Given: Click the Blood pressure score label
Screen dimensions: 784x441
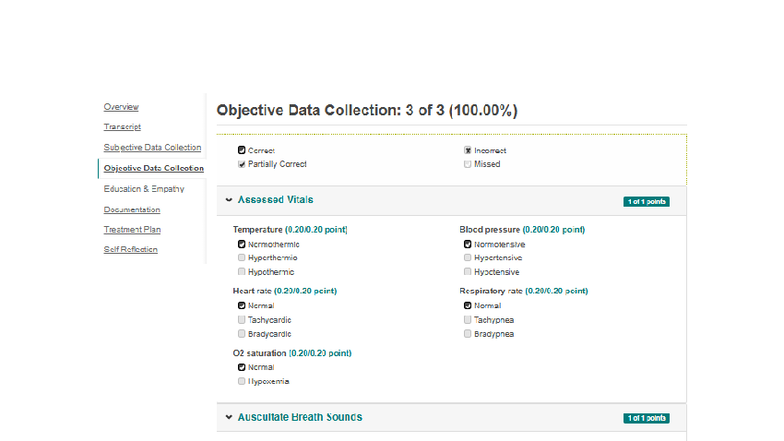Looking at the screenshot, I should point(554,230).
